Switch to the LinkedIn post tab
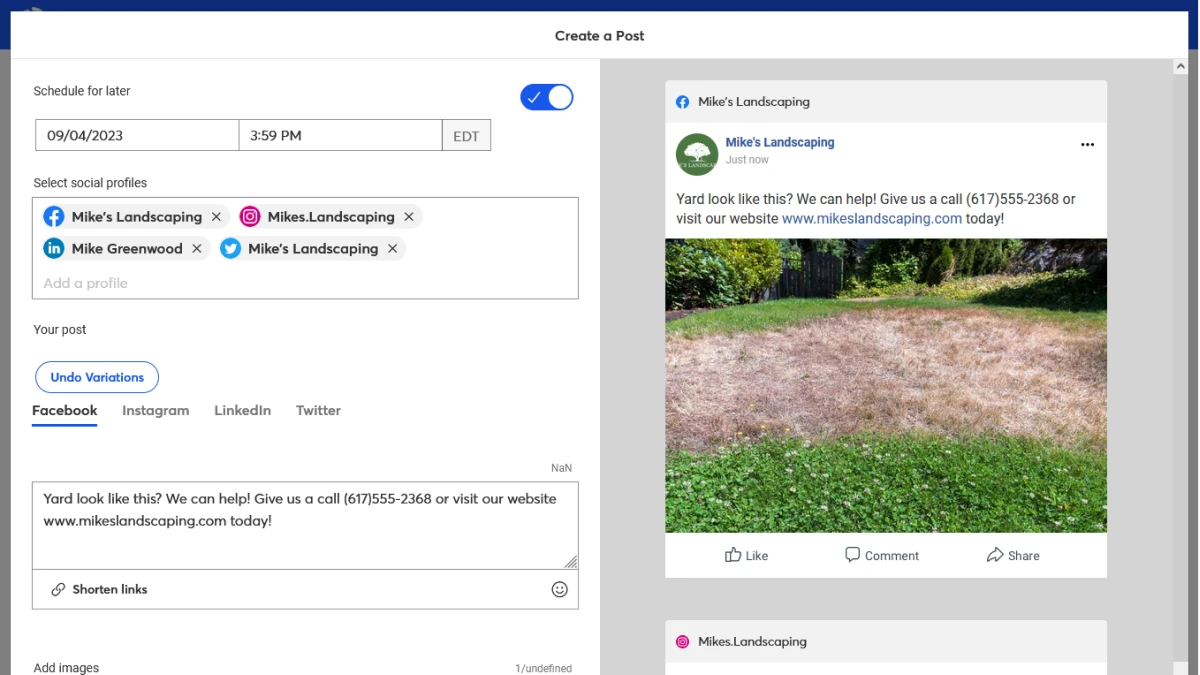1200x675 pixels. pos(242,411)
